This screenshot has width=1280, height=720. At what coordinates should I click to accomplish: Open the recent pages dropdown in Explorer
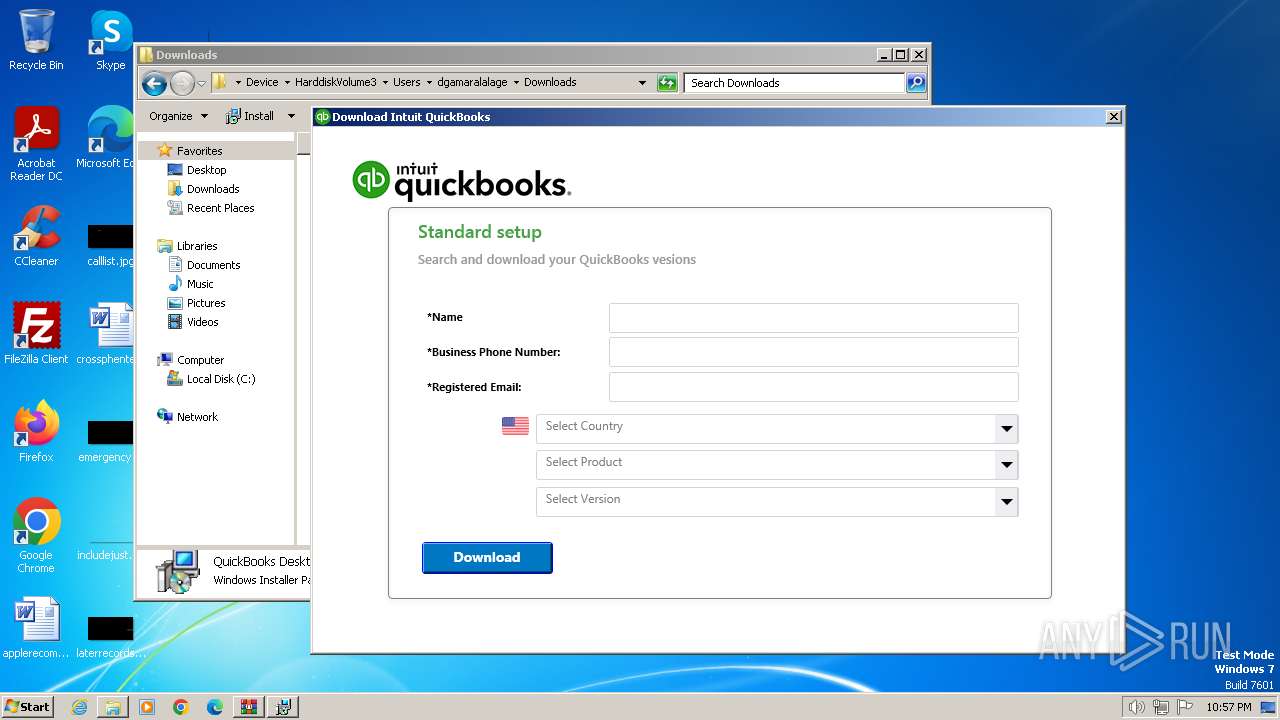point(201,83)
